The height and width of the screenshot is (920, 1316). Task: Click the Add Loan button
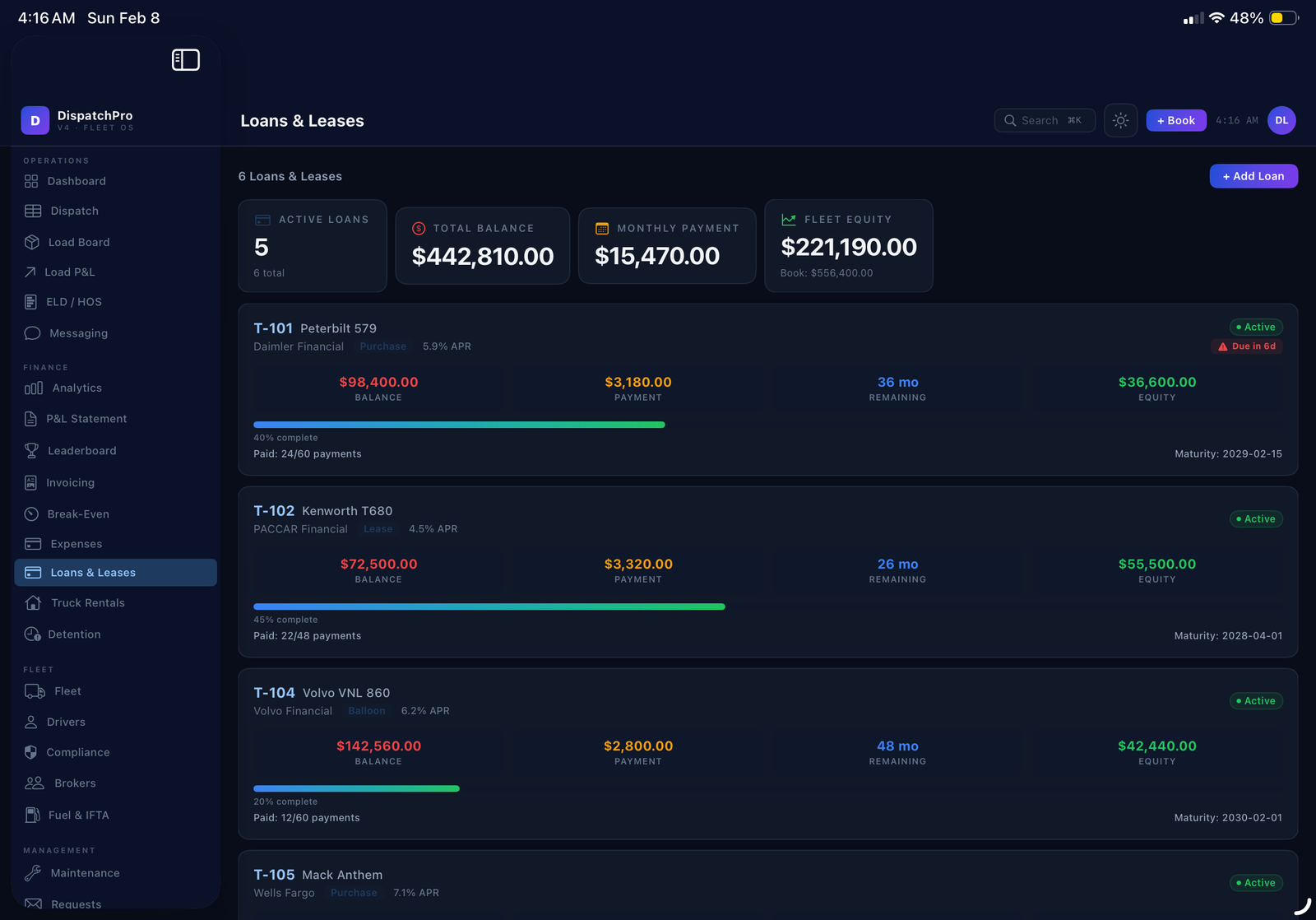[x=1253, y=176]
